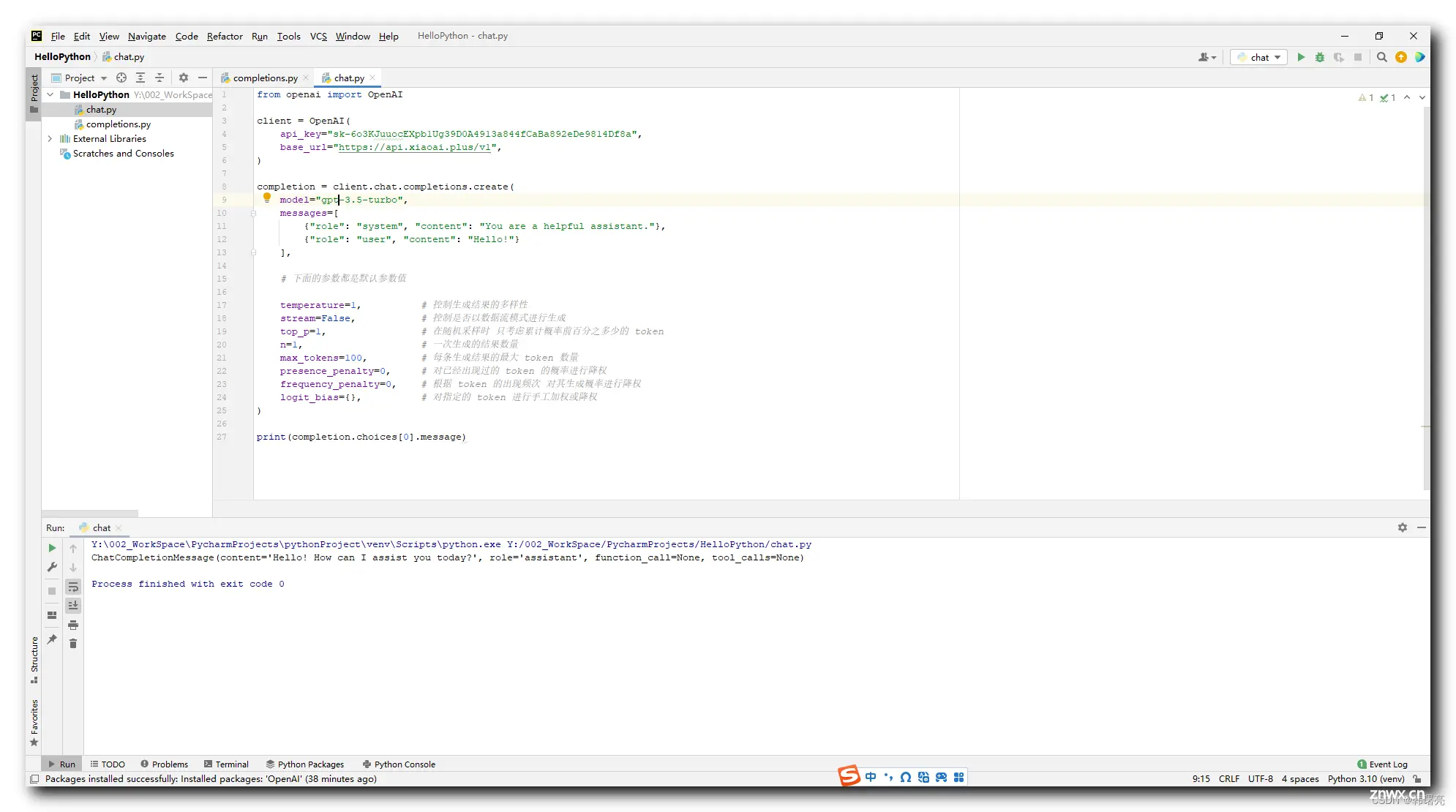This screenshot has height=812, width=1456.
Task: Click the 4 spaces indent setting
Action: [1300, 779]
